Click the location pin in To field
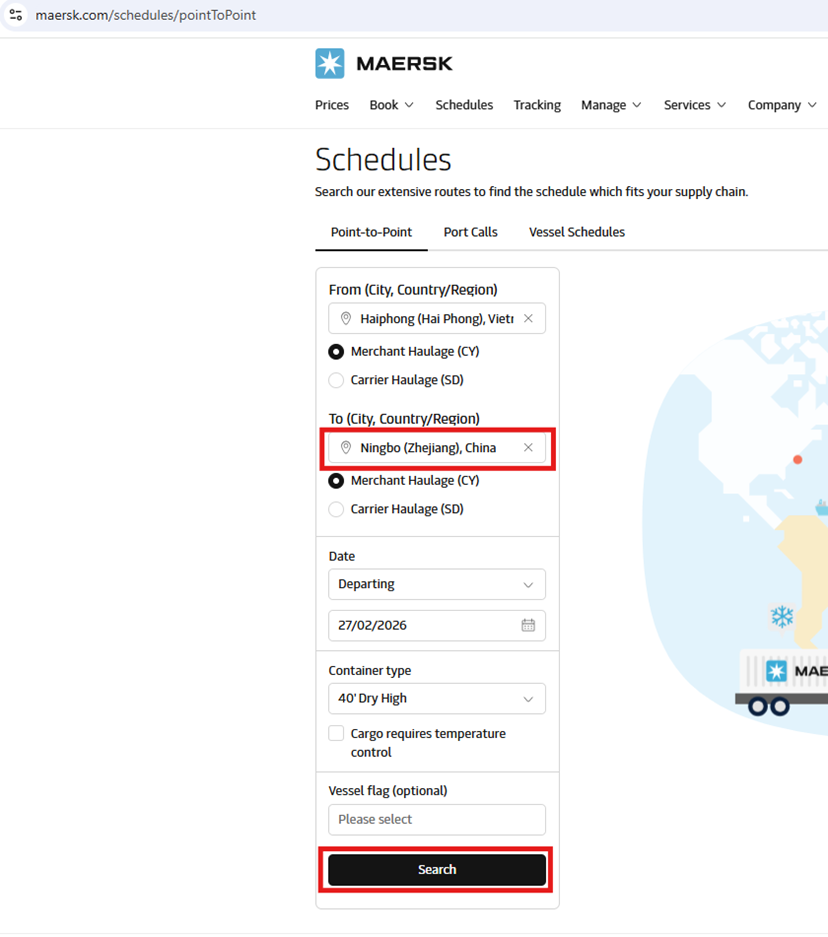This screenshot has width=828, height=937. (346, 448)
